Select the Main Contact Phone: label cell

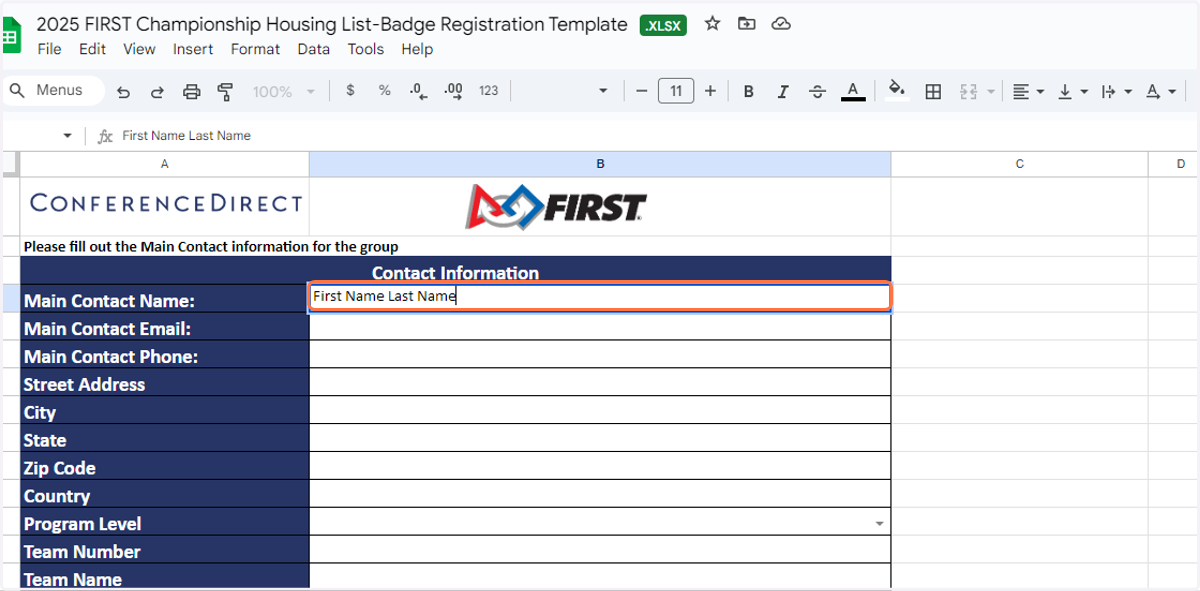[x=165, y=356]
